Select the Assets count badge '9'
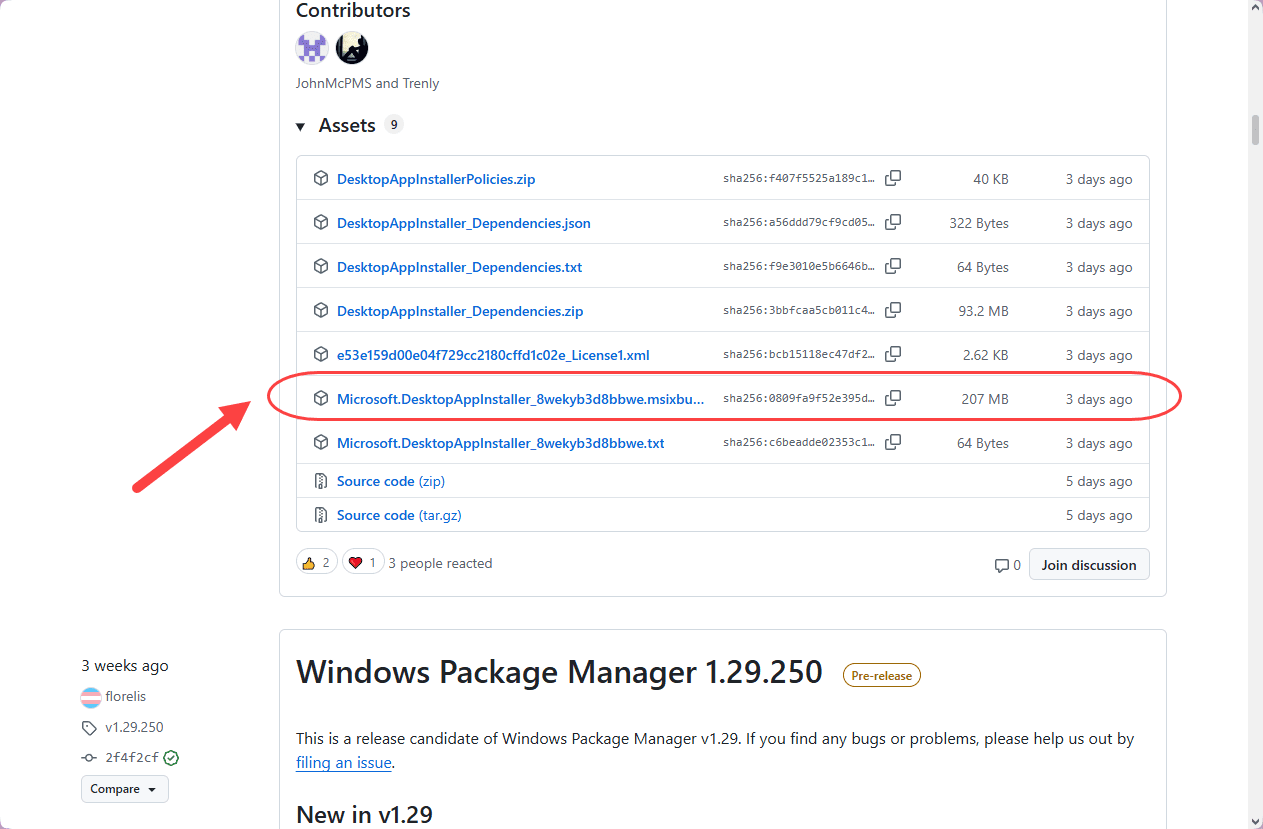Viewport: 1263px width, 829px height. pos(394,125)
